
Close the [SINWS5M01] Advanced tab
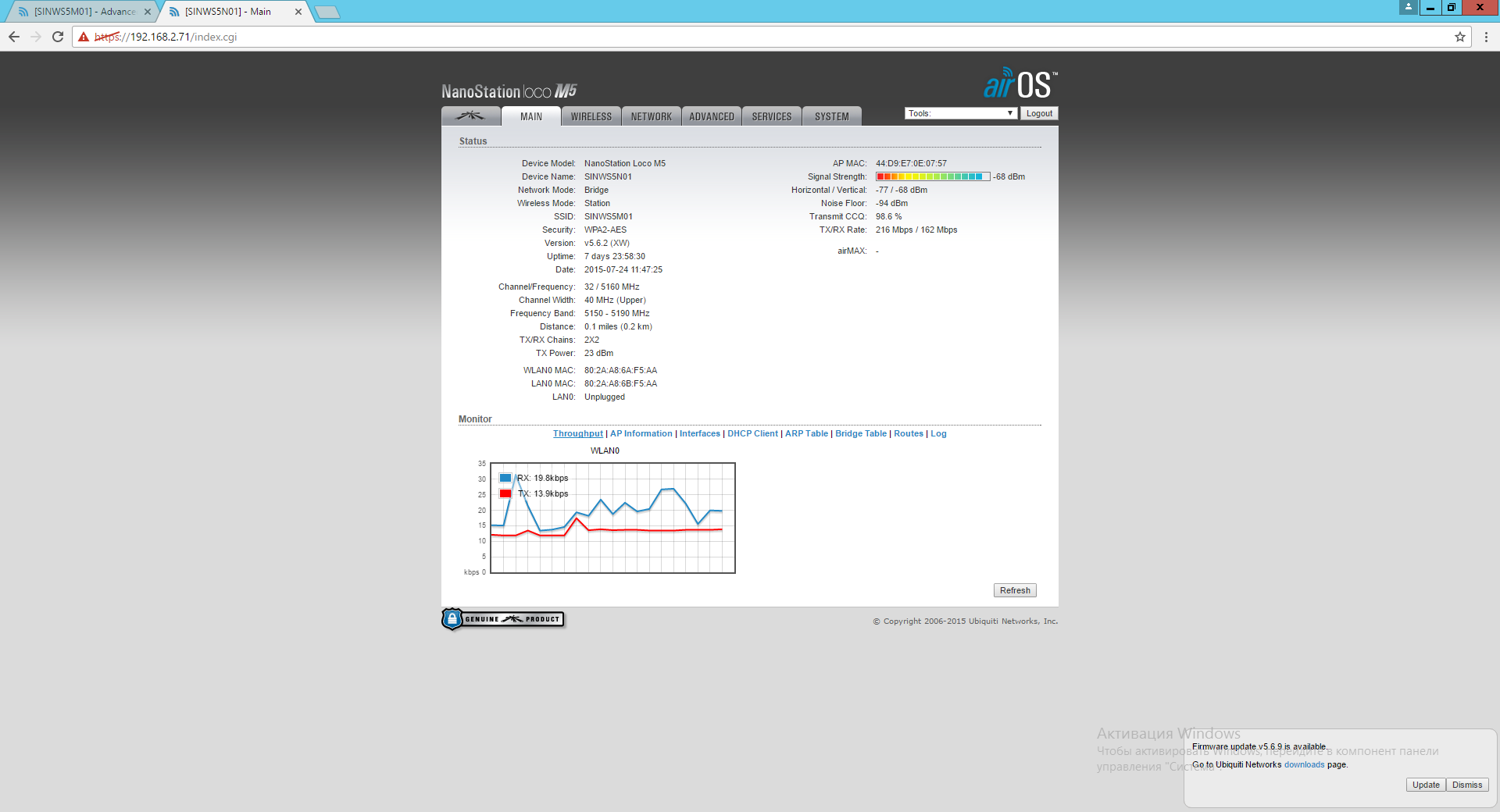148,12
